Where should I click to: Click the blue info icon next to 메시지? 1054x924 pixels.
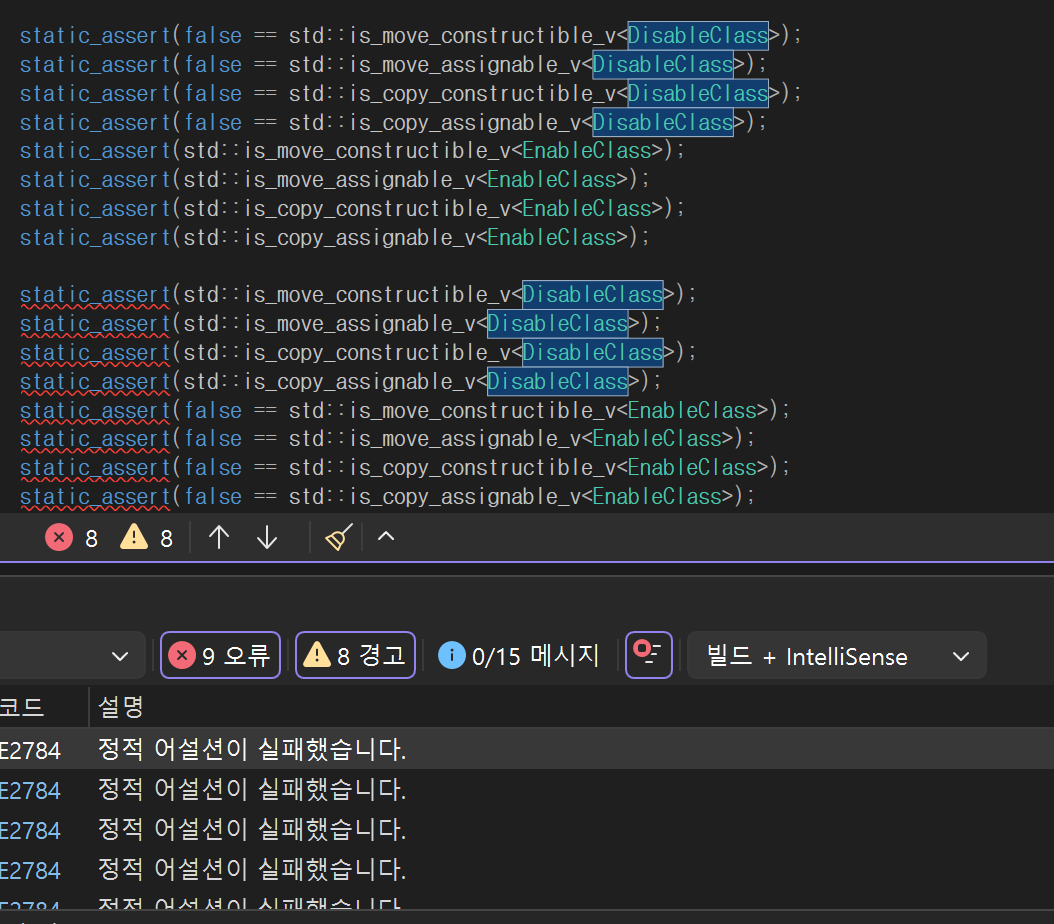452,655
